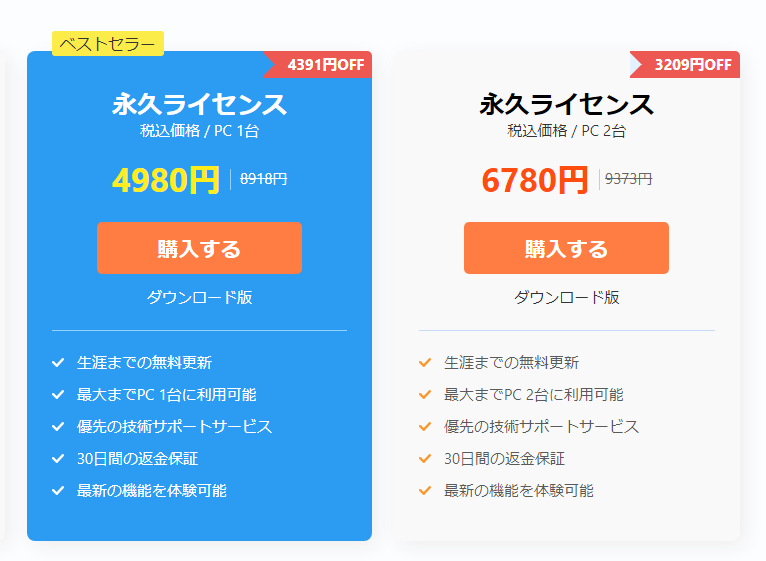The height and width of the screenshot is (561, 766).
Task: Click white checkmark beside 最大までPC 1台に利用可能
Action: 58,395
